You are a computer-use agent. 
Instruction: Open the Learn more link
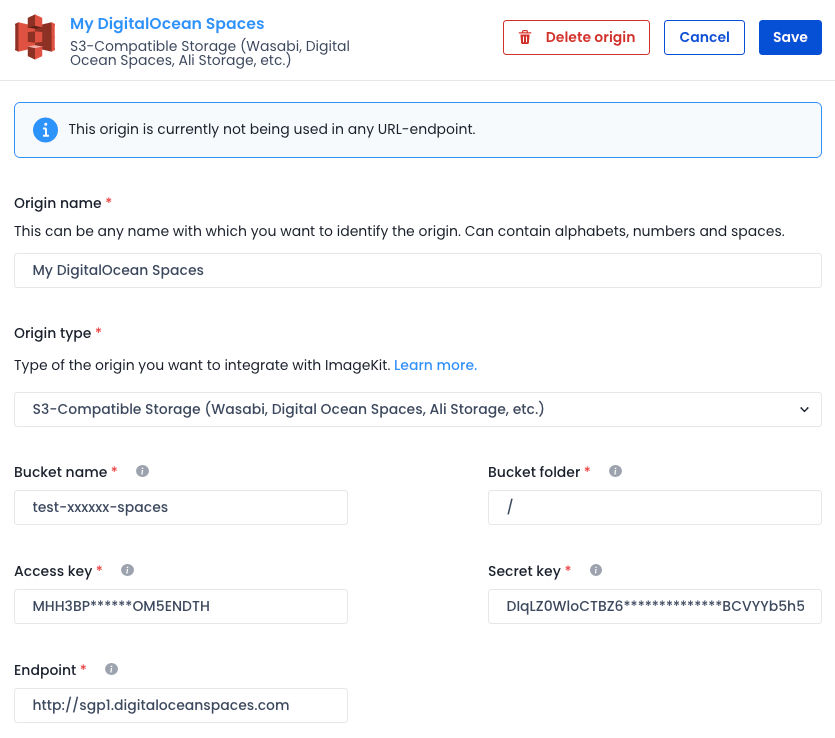(x=435, y=365)
